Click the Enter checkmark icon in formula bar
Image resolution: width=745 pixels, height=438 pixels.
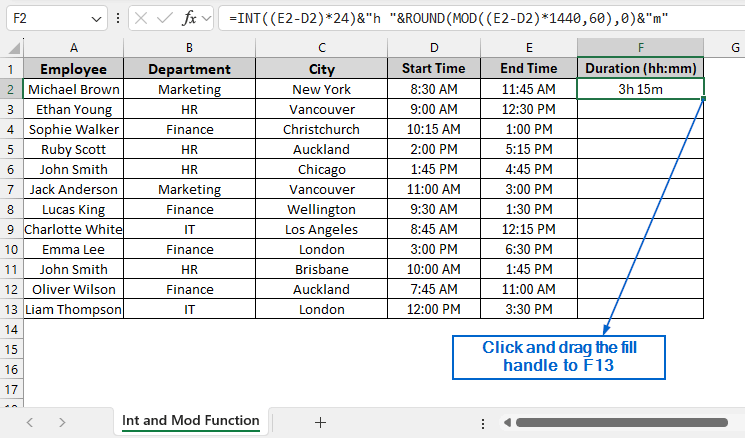coord(164,19)
